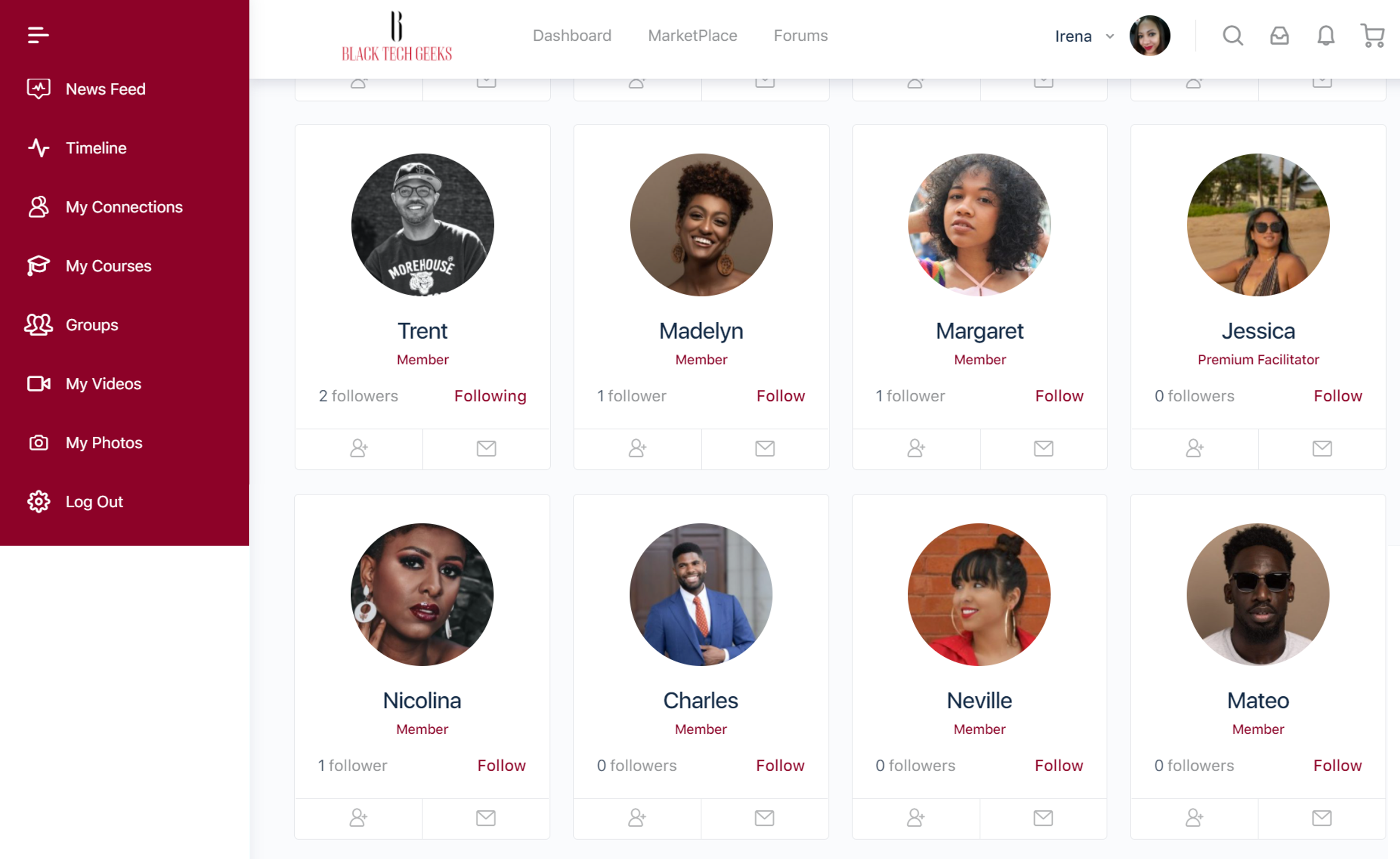The image size is (1400, 859).
Task: Click the message envelope on Charles's card
Action: (x=764, y=818)
